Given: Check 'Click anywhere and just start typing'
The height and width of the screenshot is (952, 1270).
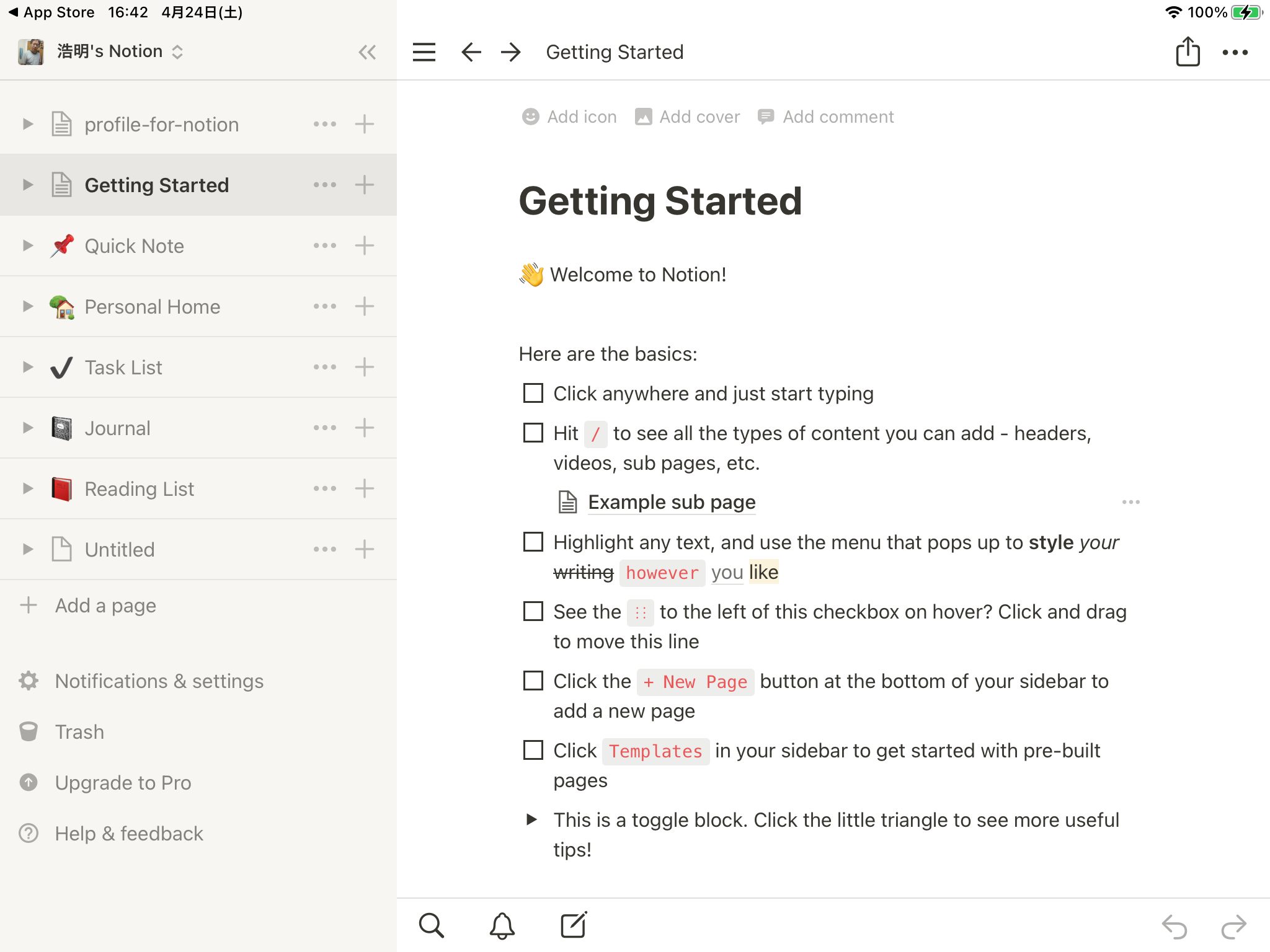Looking at the screenshot, I should pos(533,393).
